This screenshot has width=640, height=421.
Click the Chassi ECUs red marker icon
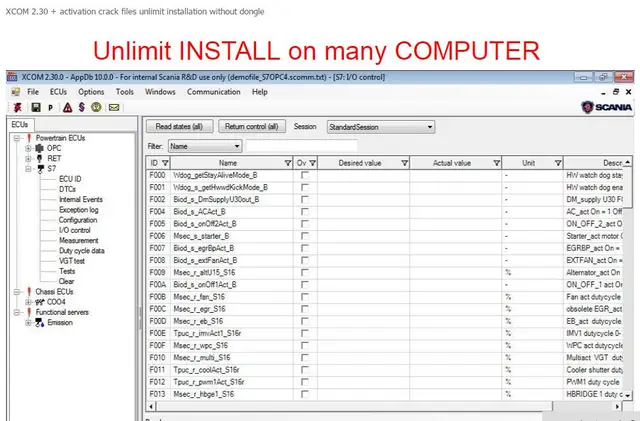pyautogui.click(x=29, y=292)
